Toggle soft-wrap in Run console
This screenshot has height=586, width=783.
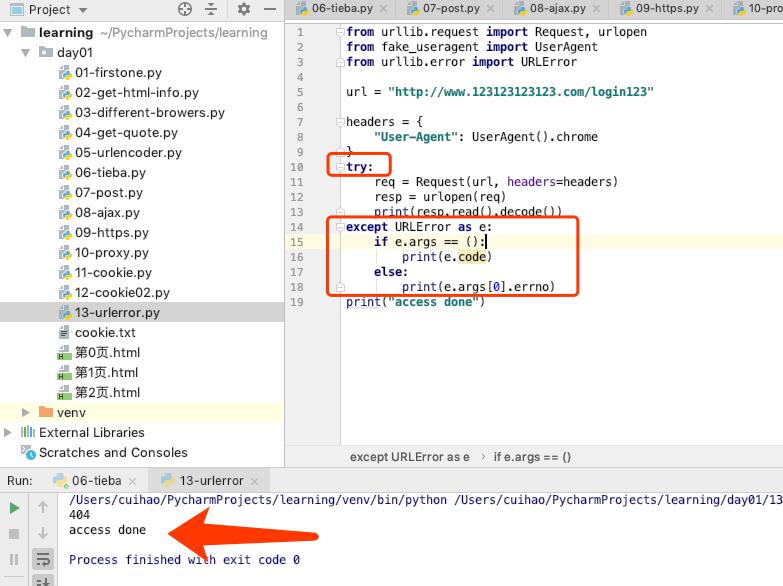tap(43, 560)
